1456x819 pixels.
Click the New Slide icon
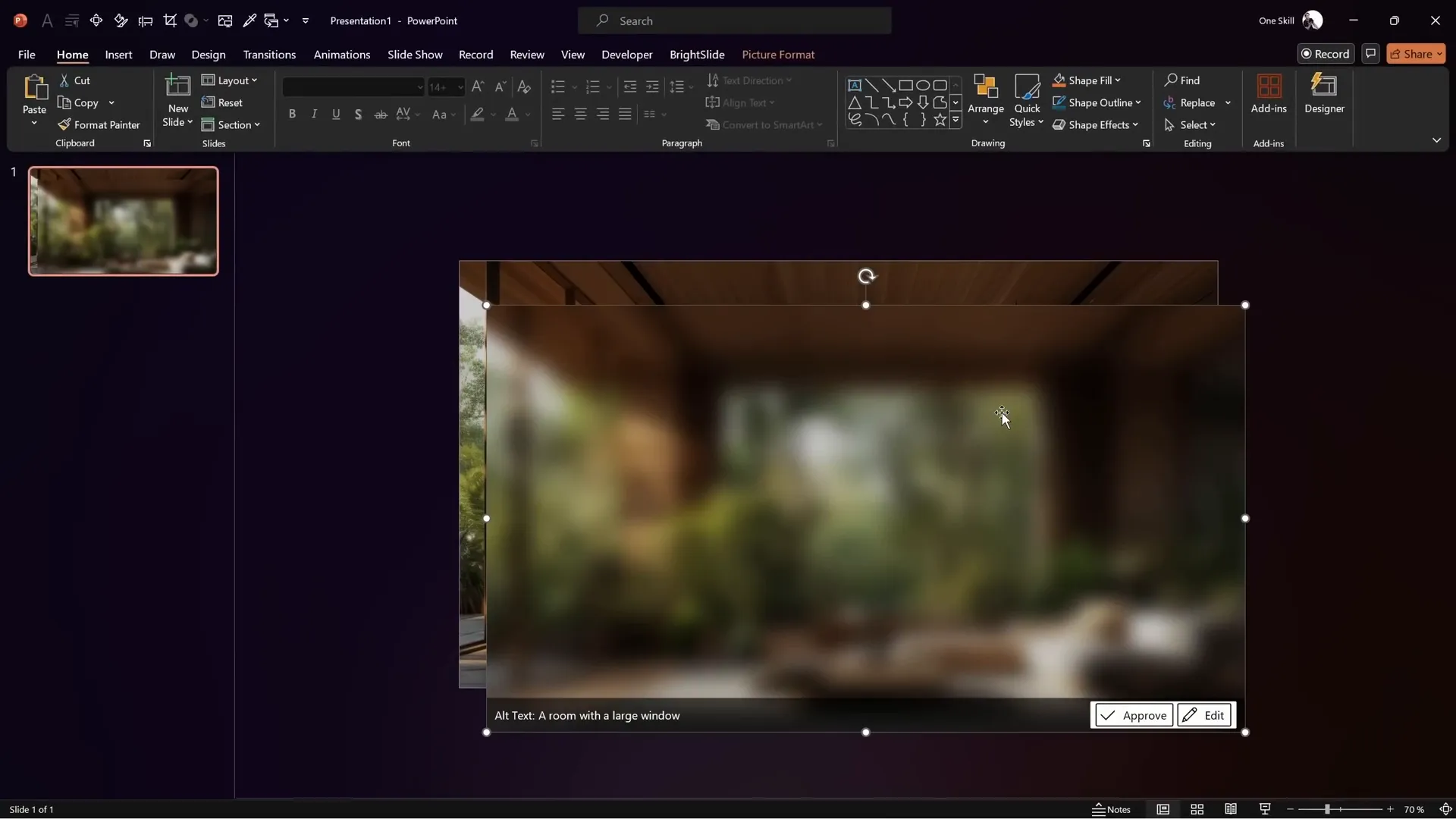pos(177,87)
